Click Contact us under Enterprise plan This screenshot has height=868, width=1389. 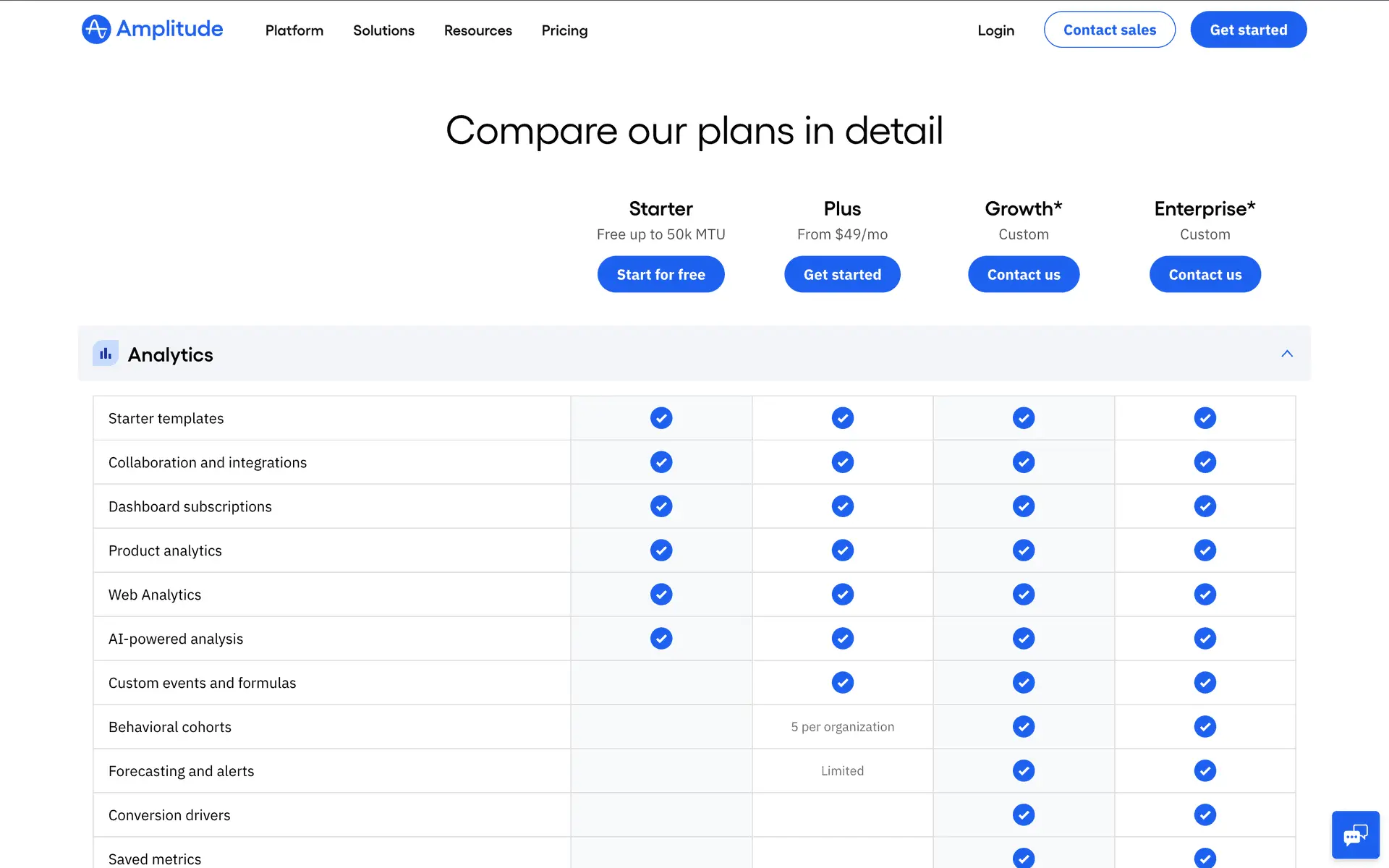(1205, 274)
